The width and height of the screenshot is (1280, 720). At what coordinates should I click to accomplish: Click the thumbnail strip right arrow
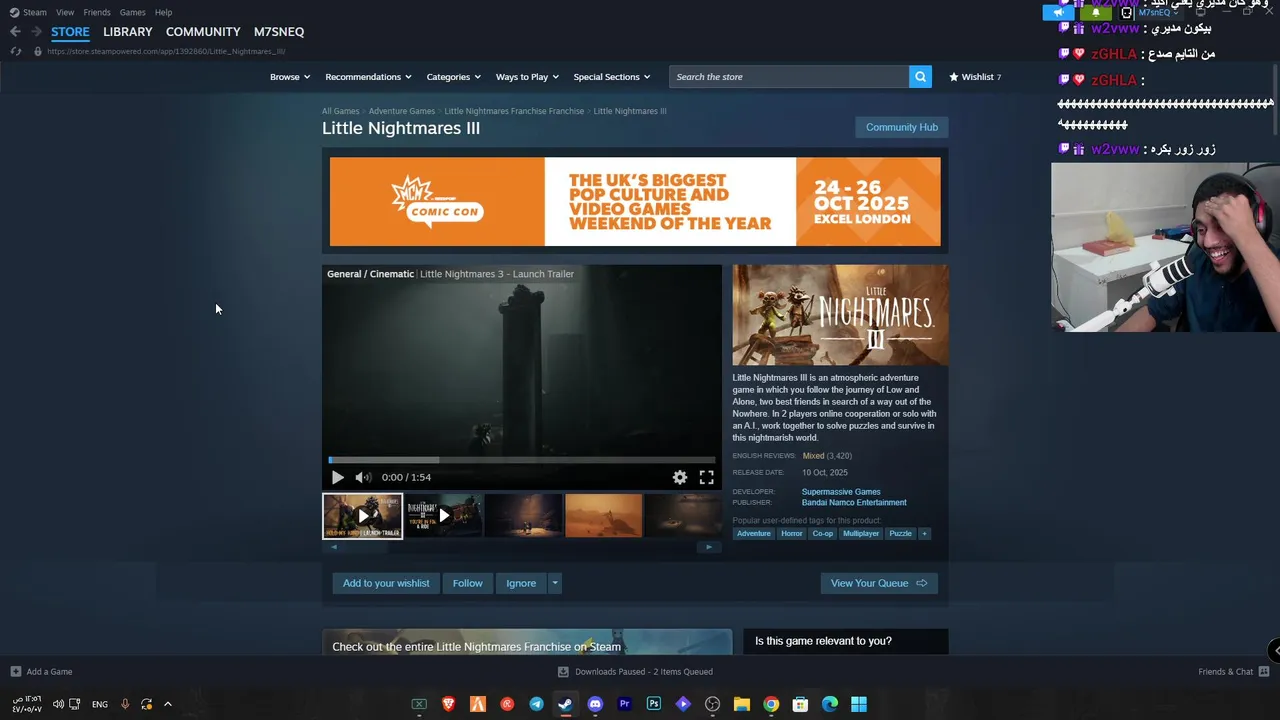pos(709,547)
